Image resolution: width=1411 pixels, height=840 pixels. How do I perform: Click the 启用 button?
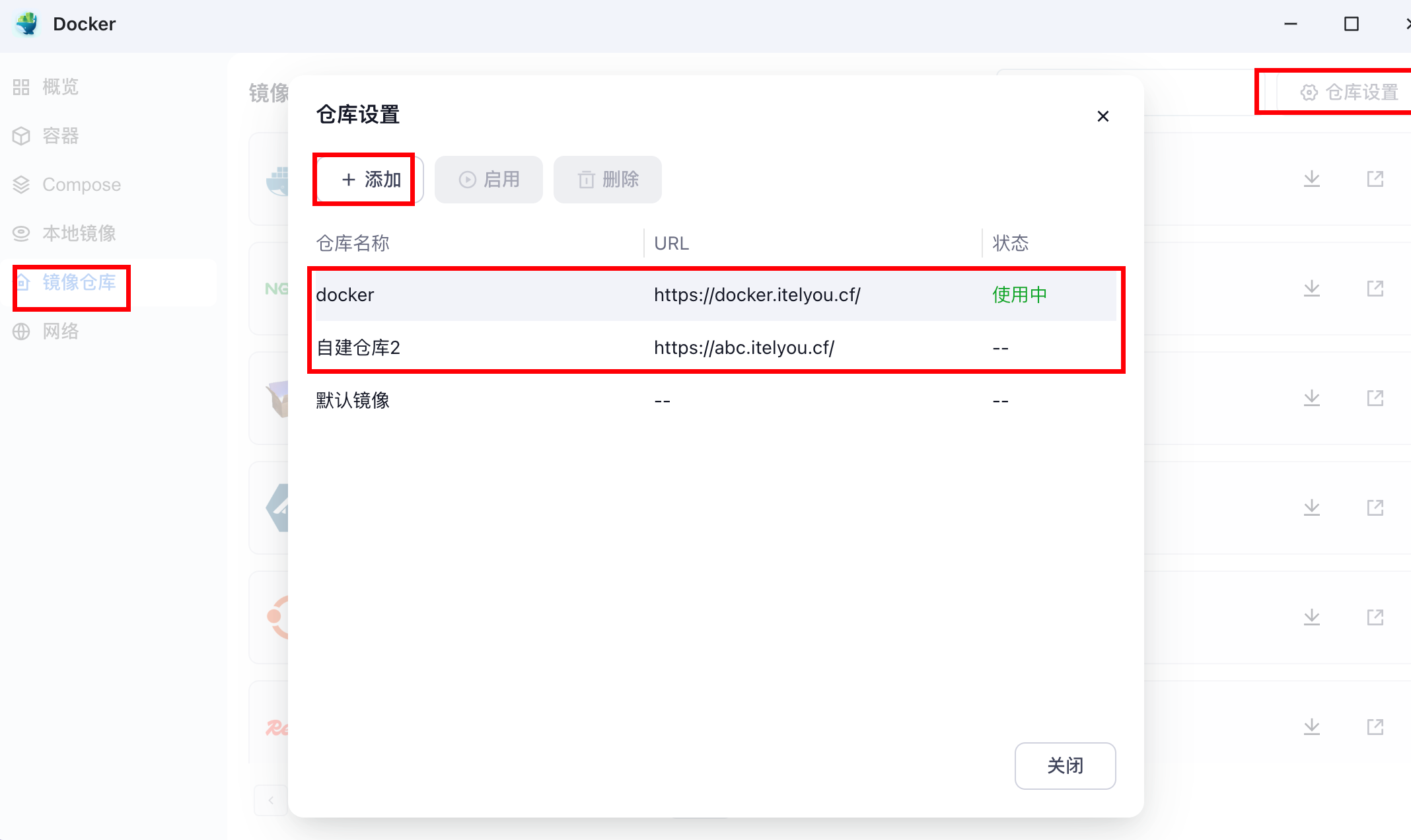coord(489,180)
